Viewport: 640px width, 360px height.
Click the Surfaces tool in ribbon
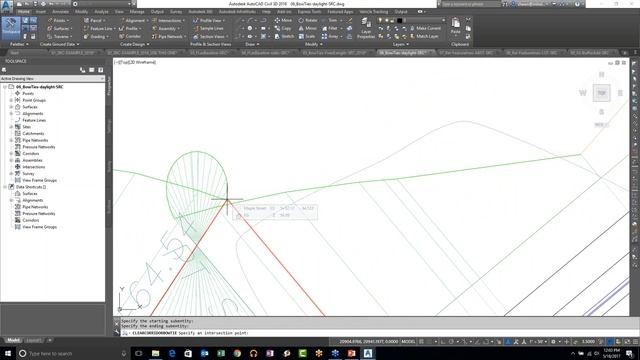[60, 28]
